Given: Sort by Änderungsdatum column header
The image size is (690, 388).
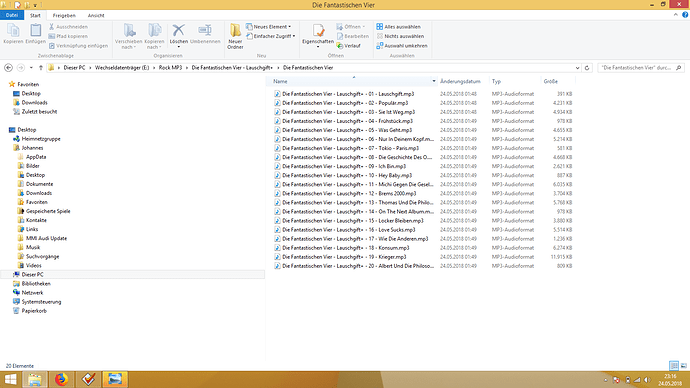Looking at the screenshot, I should coord(460,81).
